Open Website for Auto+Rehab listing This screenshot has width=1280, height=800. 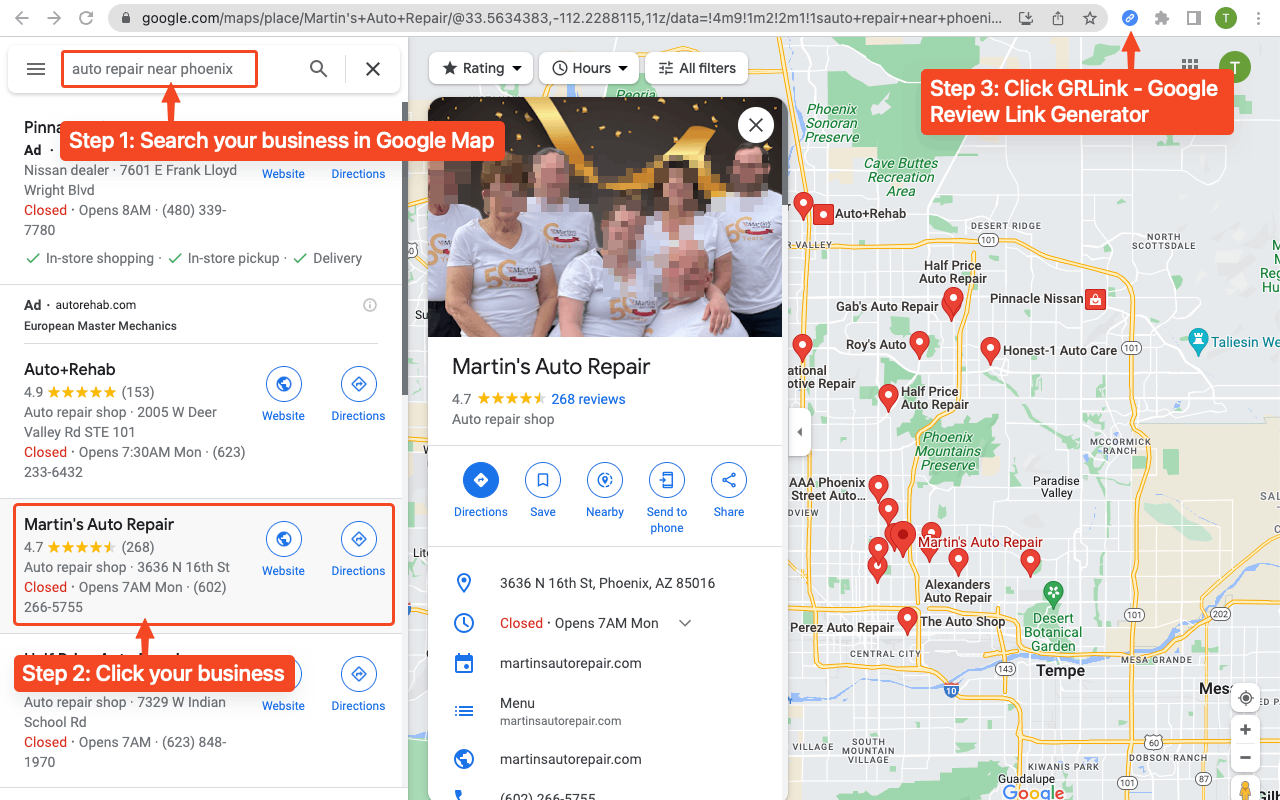(284, 384)
